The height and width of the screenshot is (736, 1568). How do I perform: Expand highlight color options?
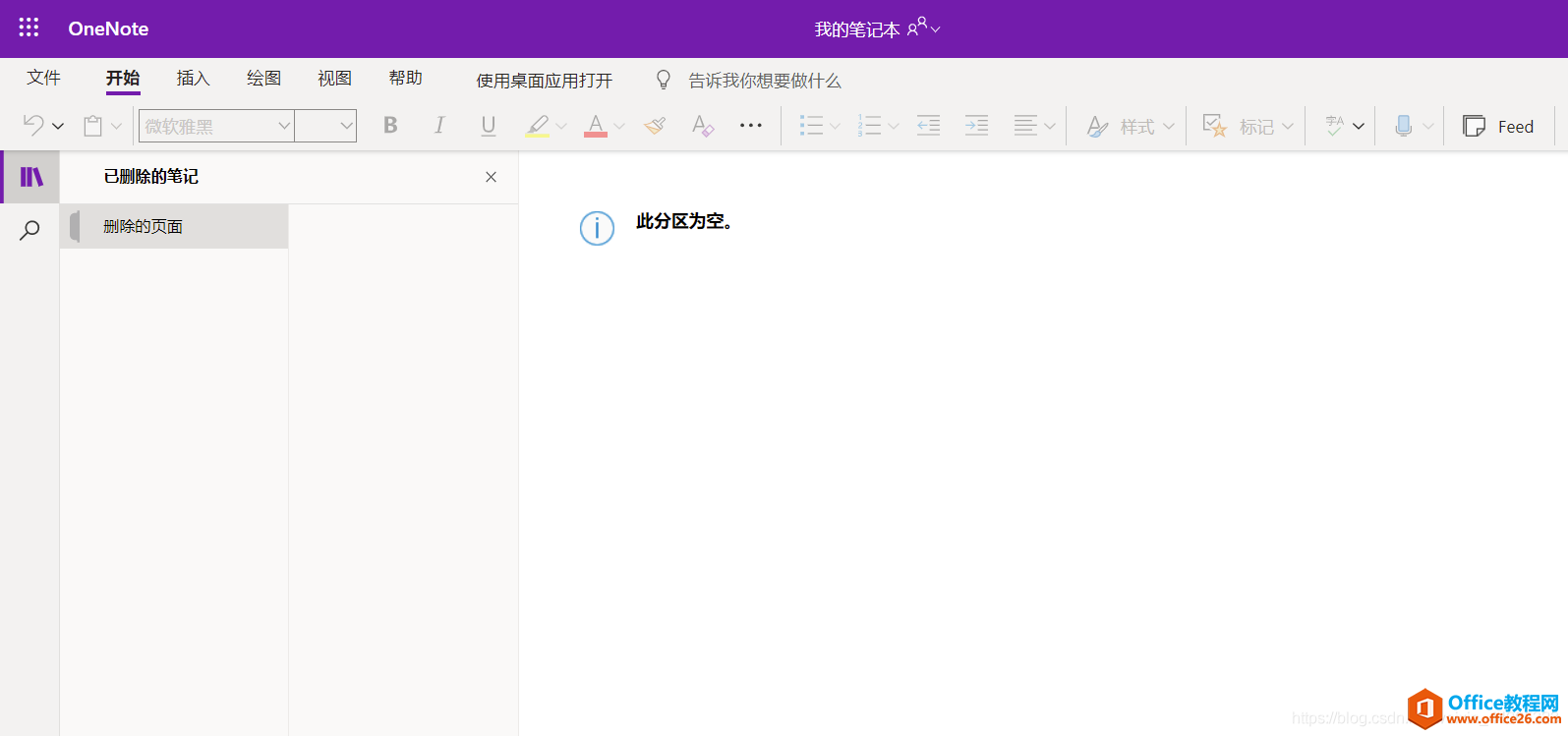click(x=561, y=126)
